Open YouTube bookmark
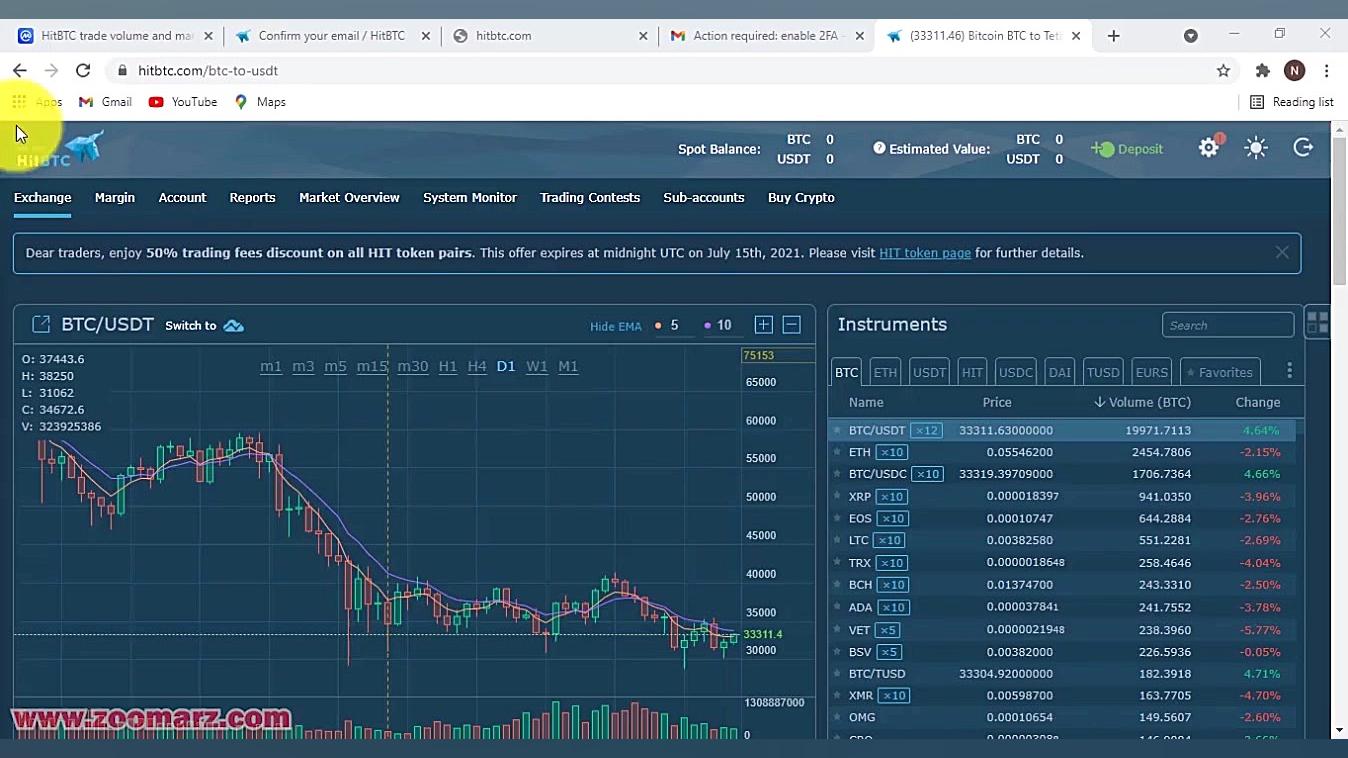Image resolution: width=1348 pixels, height=758 pixels. [183, 102]
